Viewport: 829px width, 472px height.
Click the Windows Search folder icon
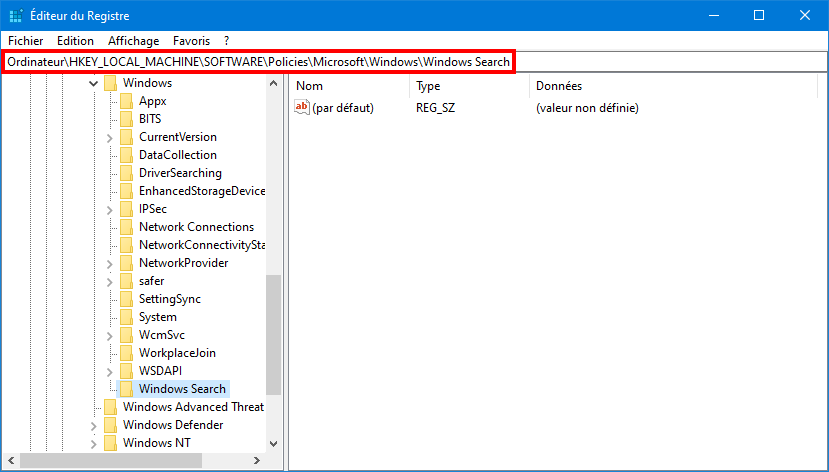(126, 388)
